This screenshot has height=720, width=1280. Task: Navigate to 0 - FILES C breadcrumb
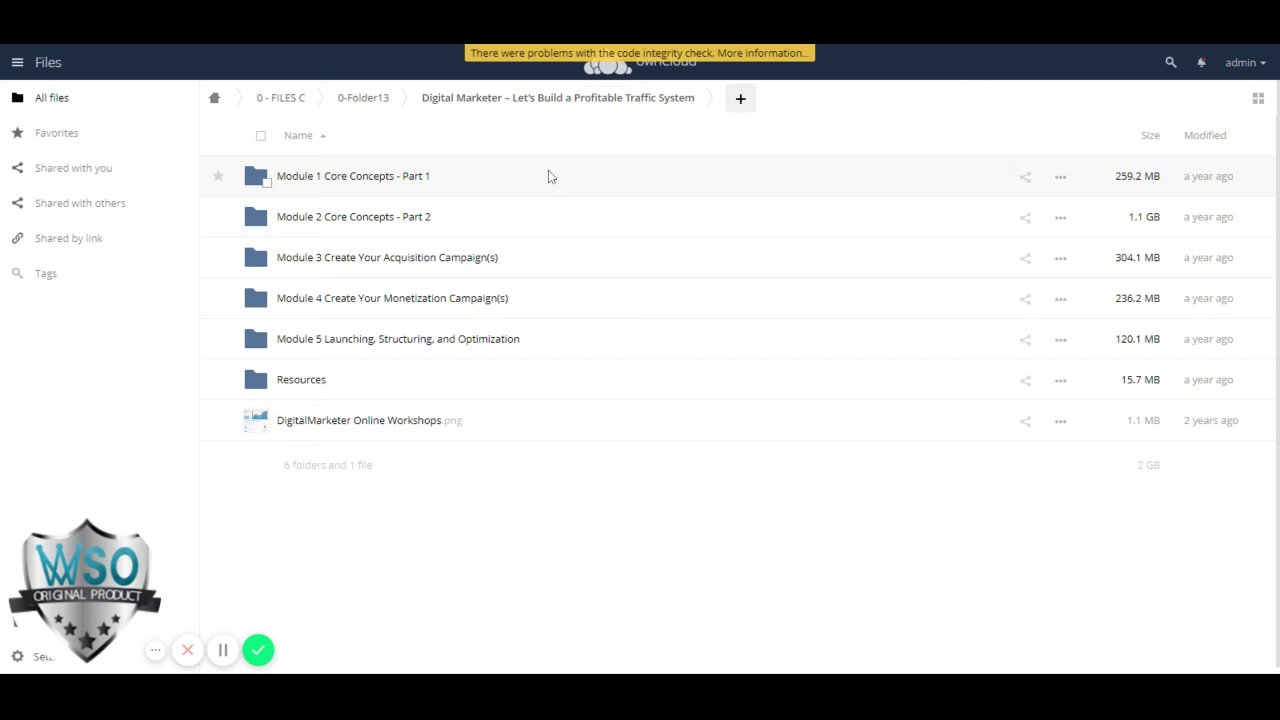point(281,98)
